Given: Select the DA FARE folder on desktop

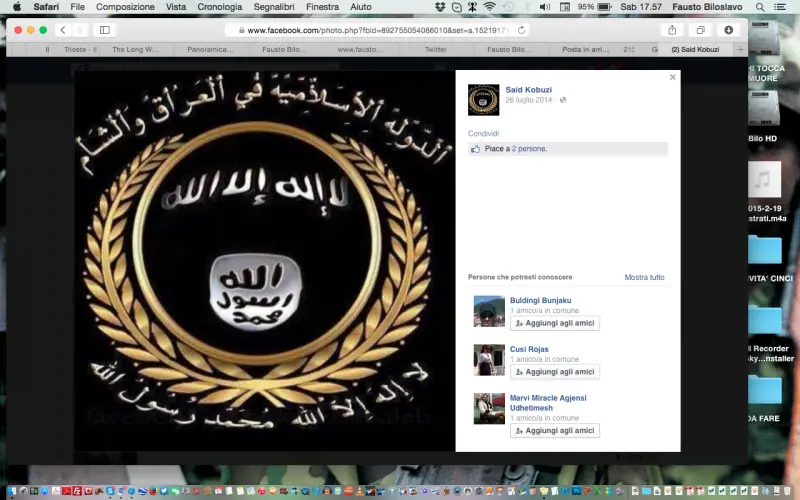Looking at the screenshot, I should click(x=764, y=399).
